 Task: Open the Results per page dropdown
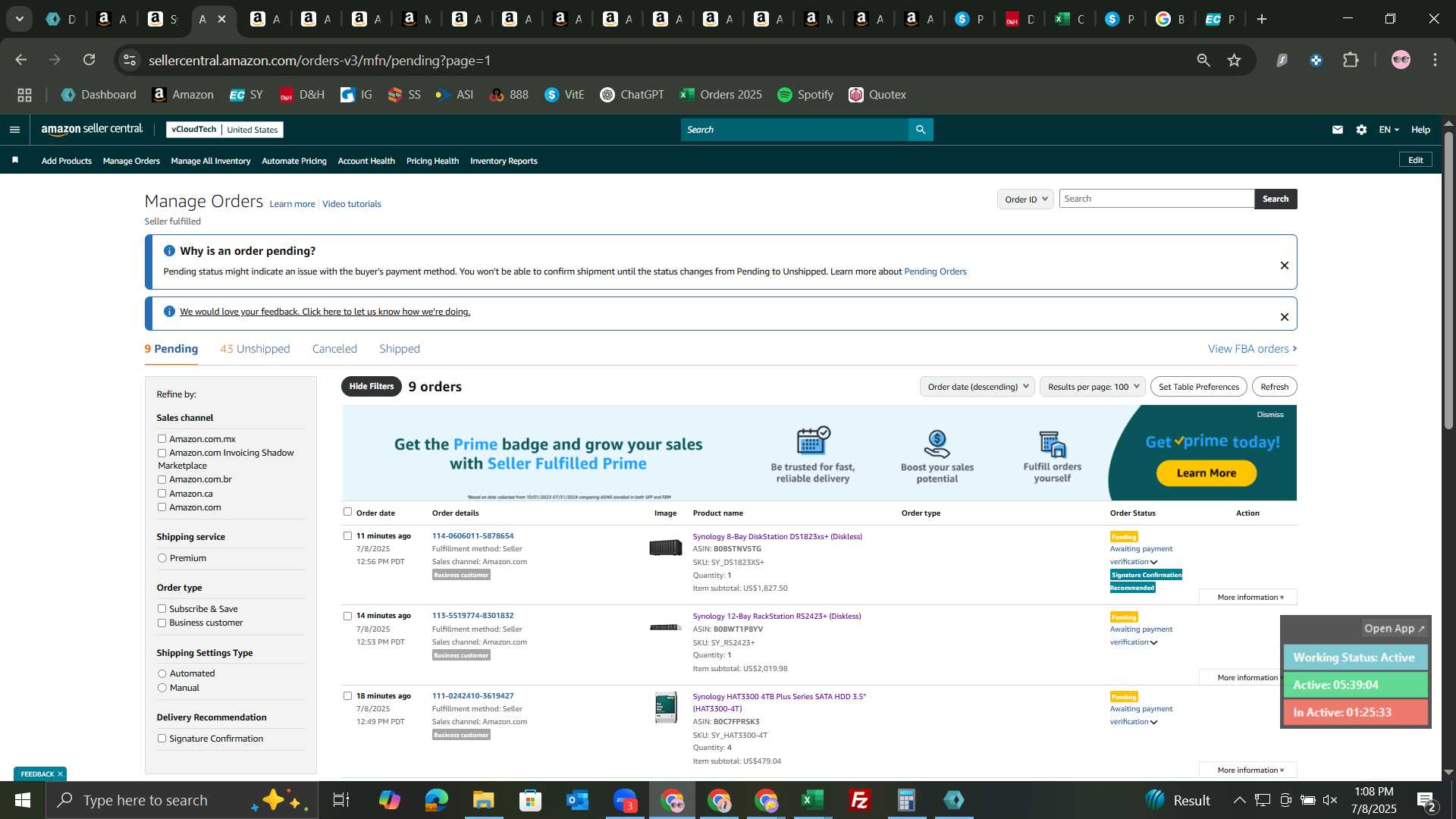pyautogui.click(x=1093, y=387)
